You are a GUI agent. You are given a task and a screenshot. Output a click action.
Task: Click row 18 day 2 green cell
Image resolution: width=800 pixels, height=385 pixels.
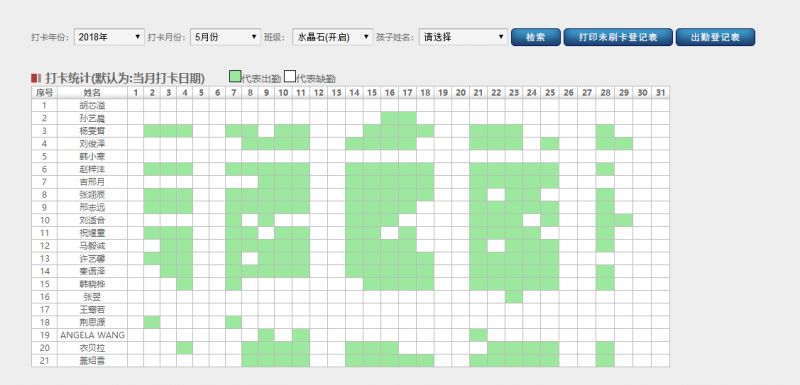point(152,322)
